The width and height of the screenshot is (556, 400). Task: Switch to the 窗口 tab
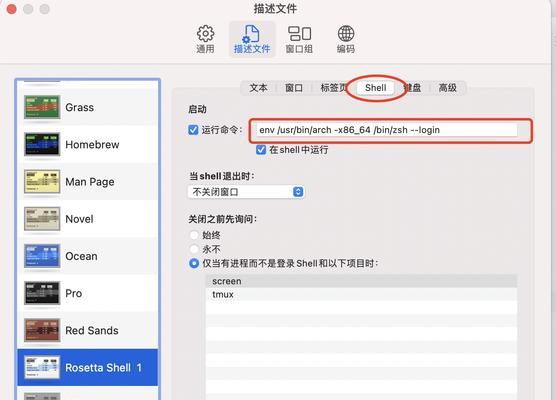(294, 88)
